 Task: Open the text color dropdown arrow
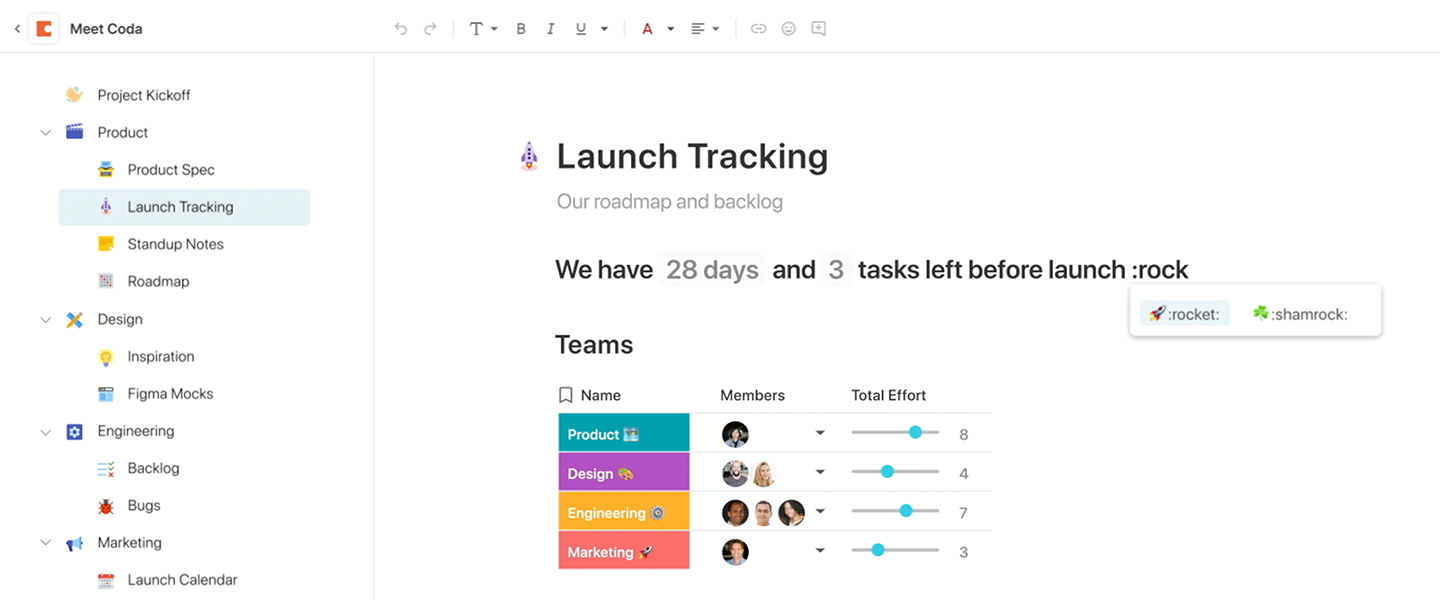670,29
